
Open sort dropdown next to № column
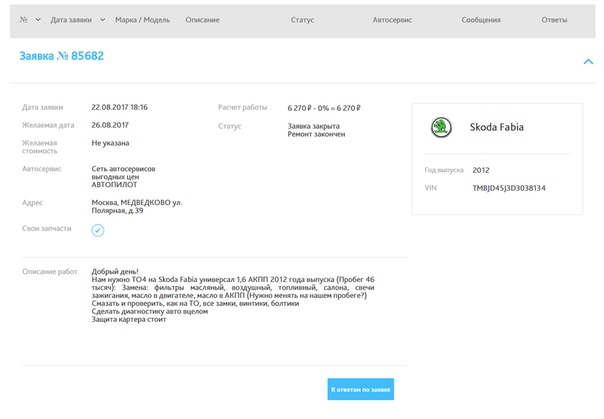[38, 20]
